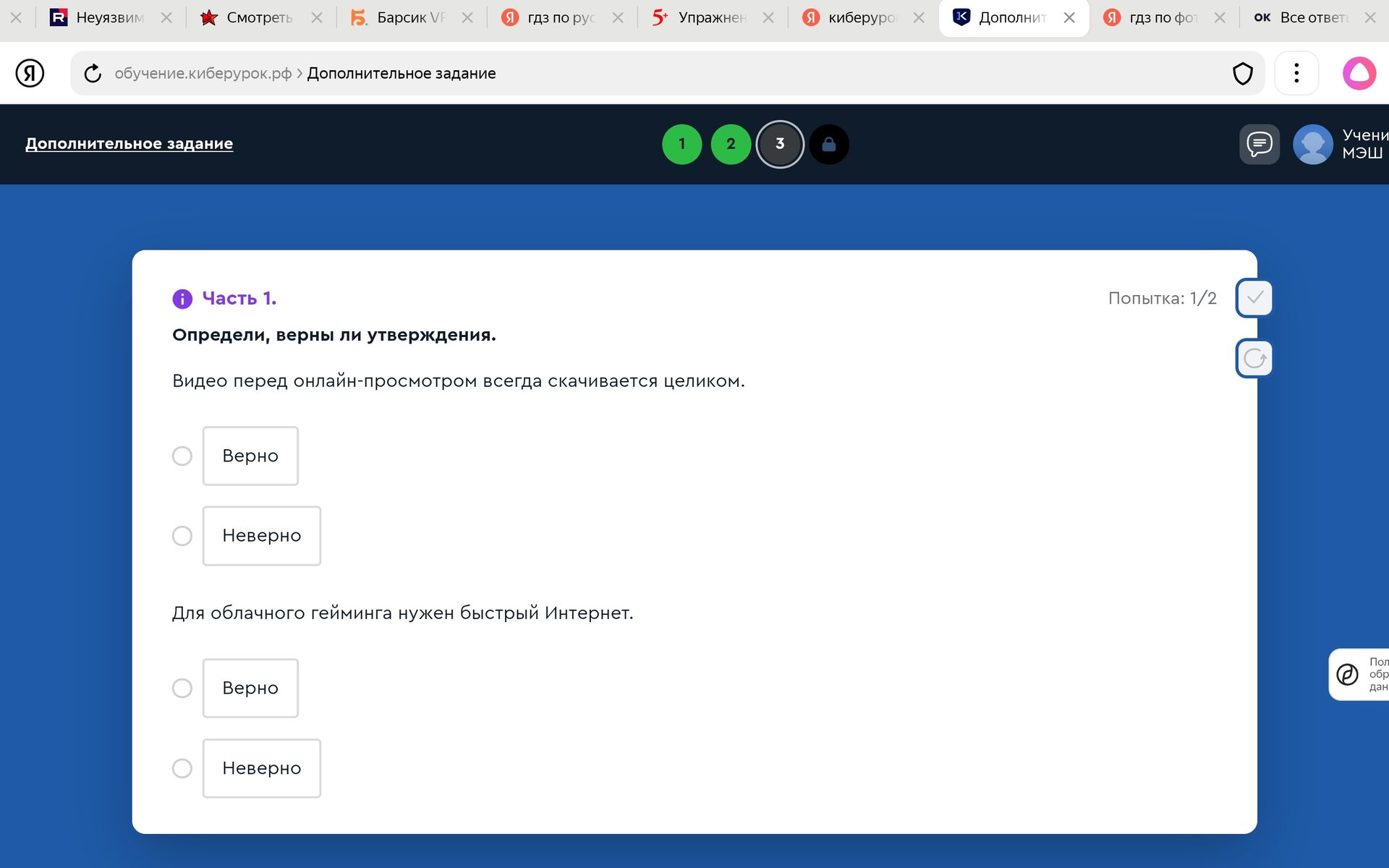Click Верно answer box under video statement
The image size is (1389, 868).
coord(250,456)
